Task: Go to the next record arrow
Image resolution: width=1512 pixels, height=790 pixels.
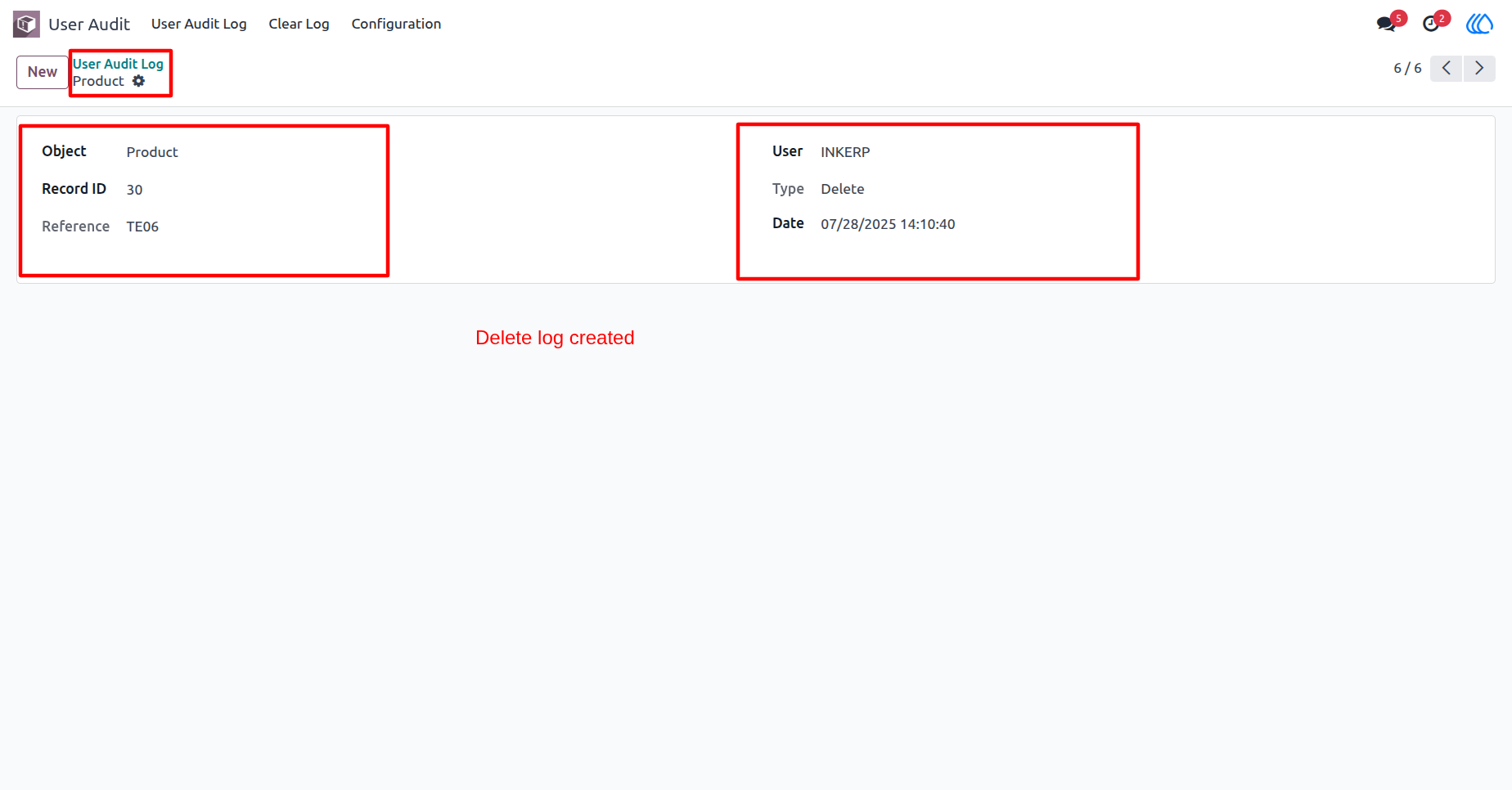Action: pyautogui.click(x=1479, y=68)
